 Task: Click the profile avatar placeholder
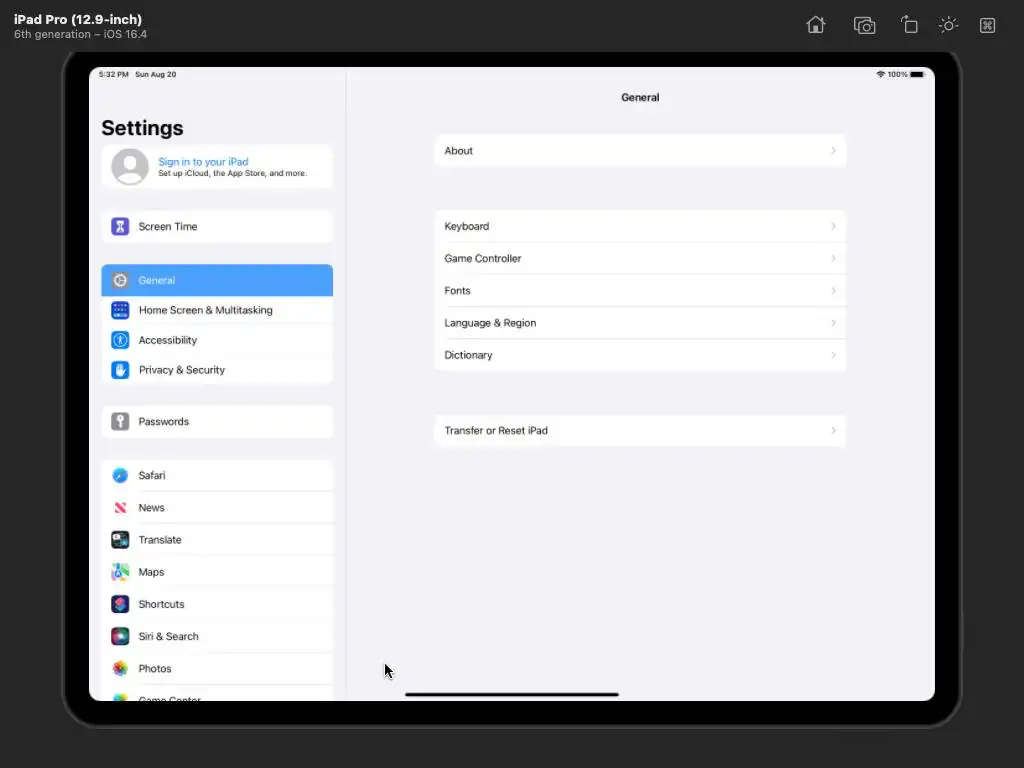click(130, 167)
